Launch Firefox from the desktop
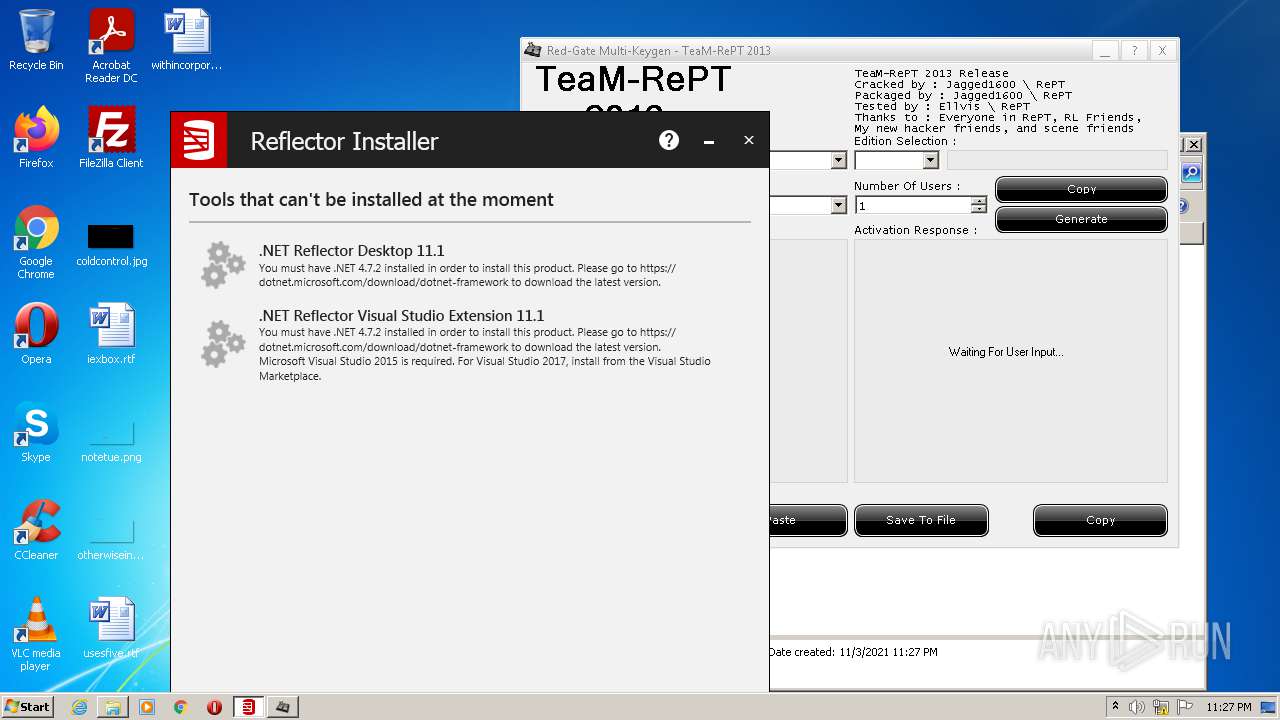Screen dimensions: 1280x720 coord(36,138)
